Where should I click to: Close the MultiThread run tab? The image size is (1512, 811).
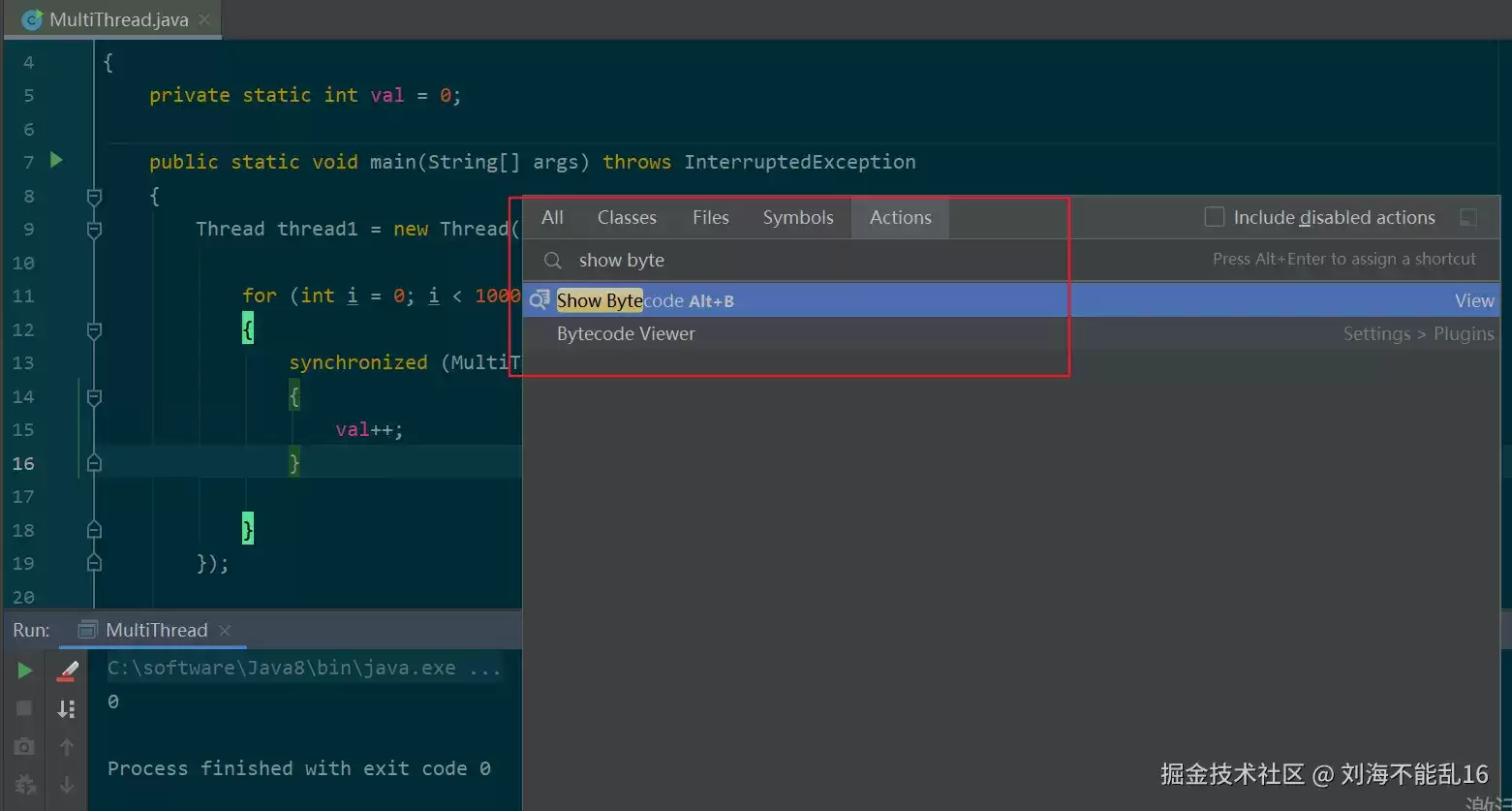click(225, 630)
